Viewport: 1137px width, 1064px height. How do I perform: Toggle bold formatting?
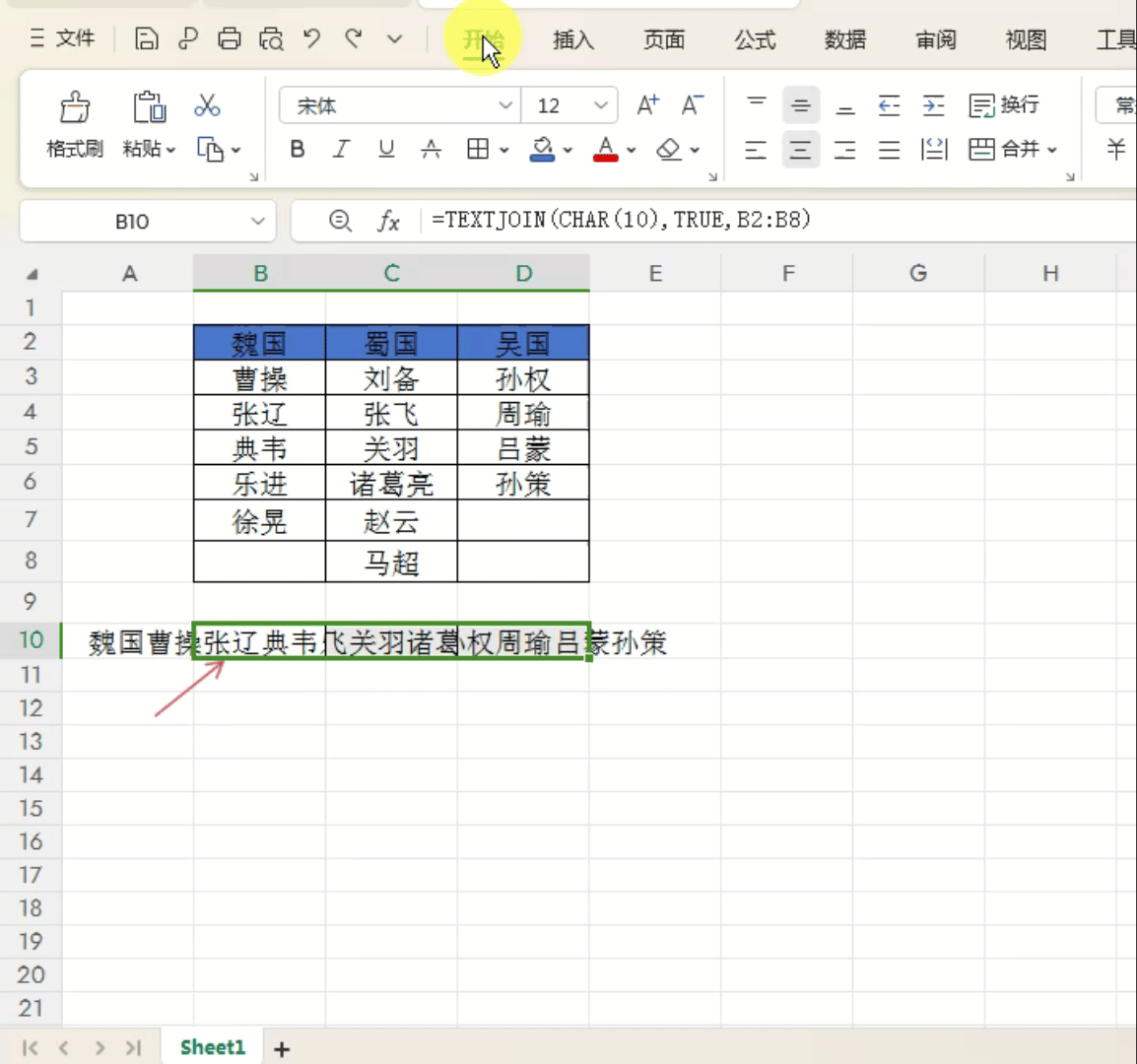[298, 150]
